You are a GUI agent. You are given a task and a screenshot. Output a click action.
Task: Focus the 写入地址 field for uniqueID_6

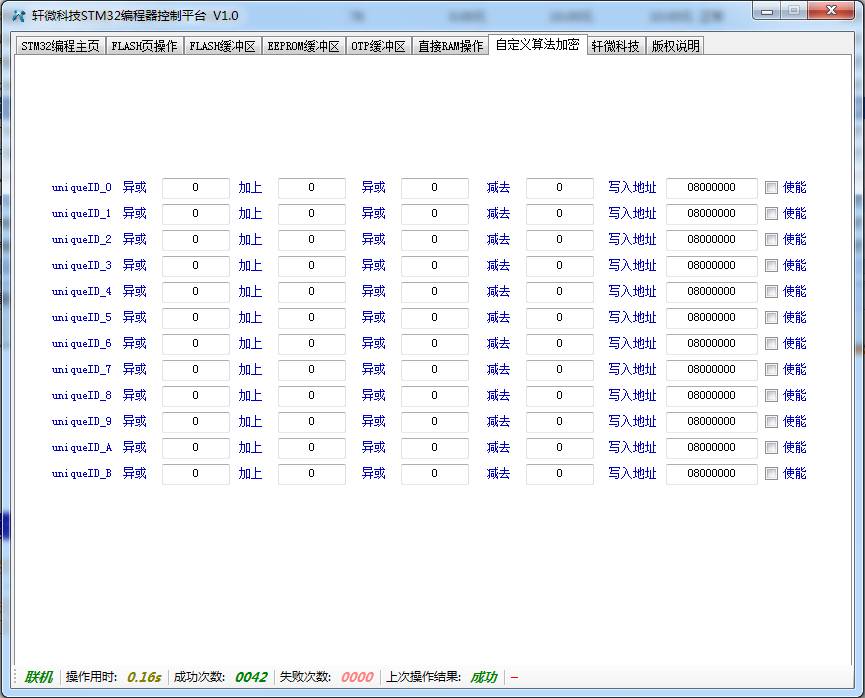[x=712, y=343]
